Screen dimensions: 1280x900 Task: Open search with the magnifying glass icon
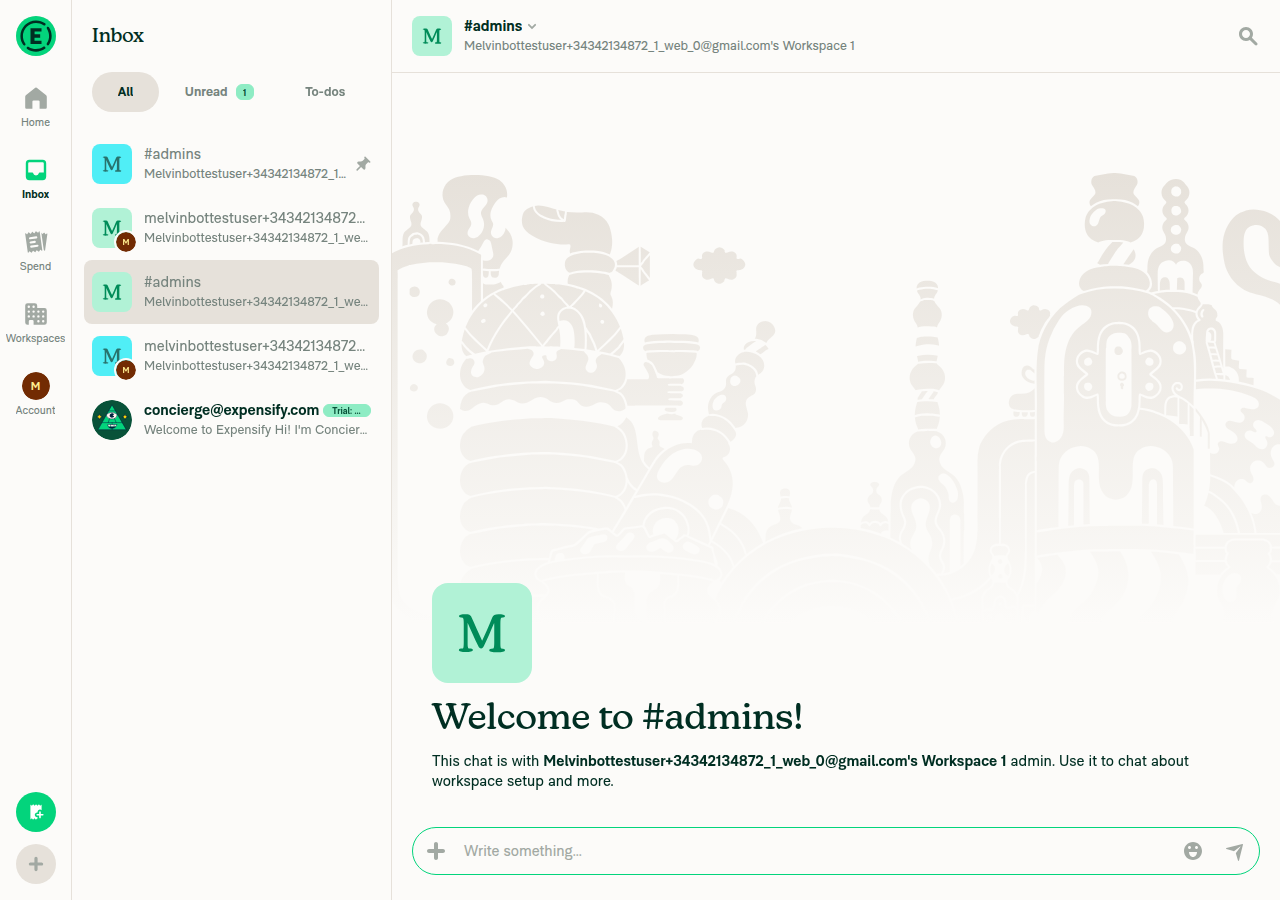[1248, 36]
